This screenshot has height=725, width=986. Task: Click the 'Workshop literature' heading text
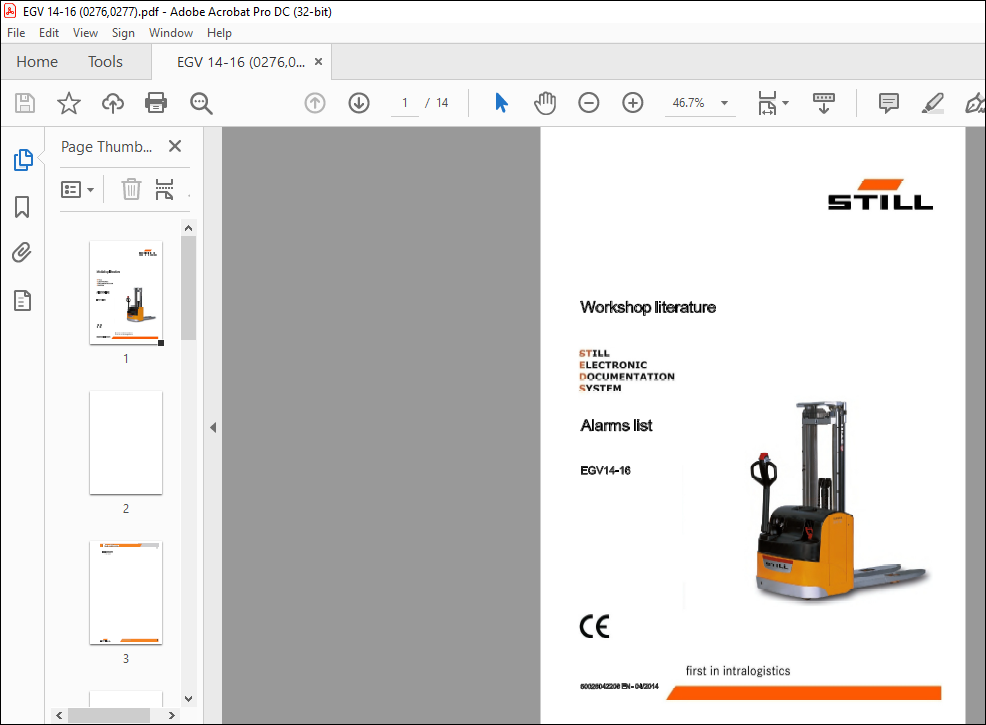648,307
